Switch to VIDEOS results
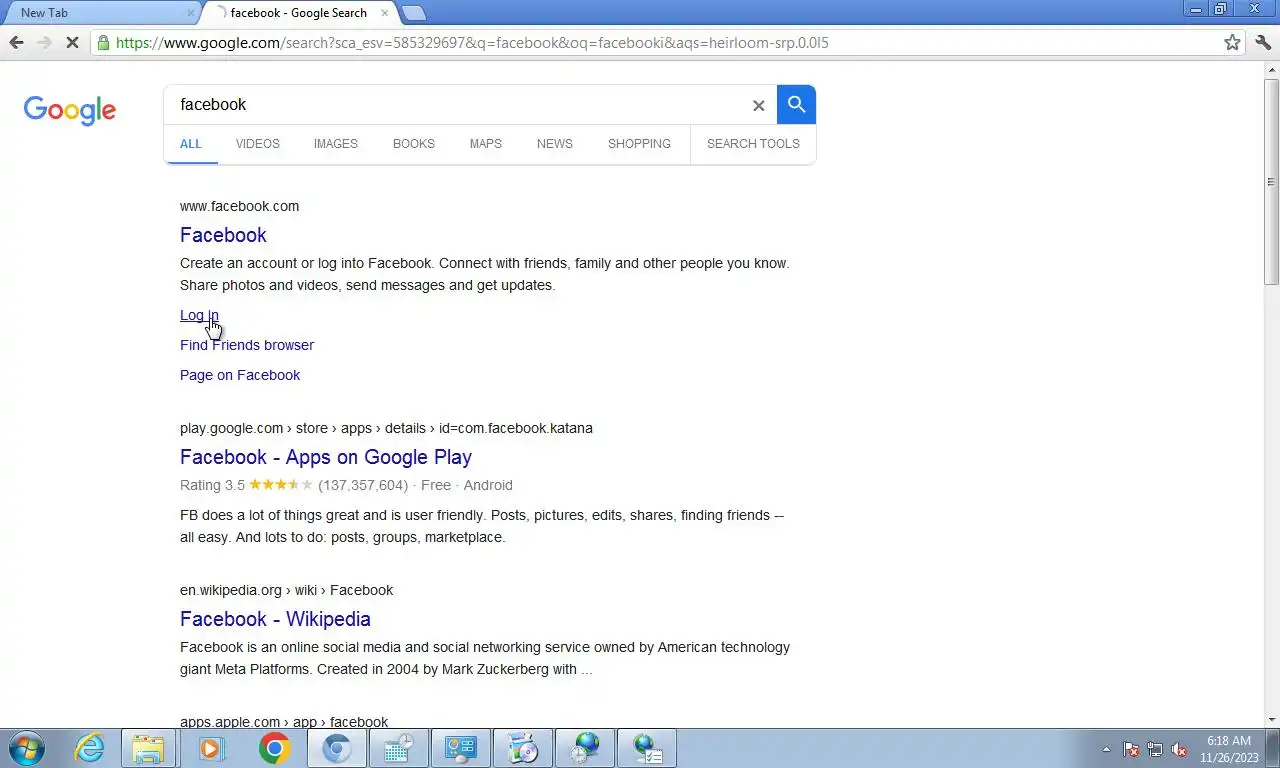 (x=258, y=144)
